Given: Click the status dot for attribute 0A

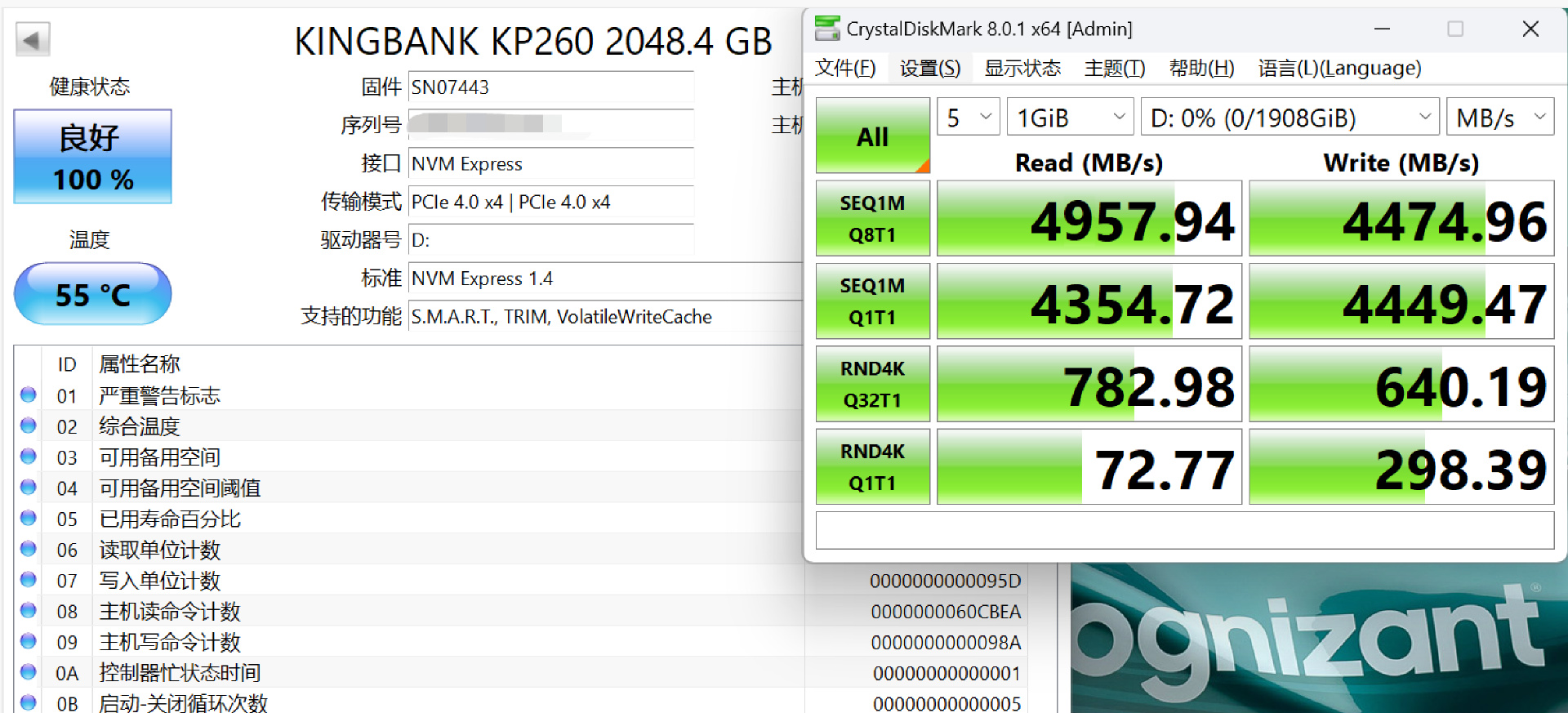Looking at the screenshot, I should tap(29, 672).
